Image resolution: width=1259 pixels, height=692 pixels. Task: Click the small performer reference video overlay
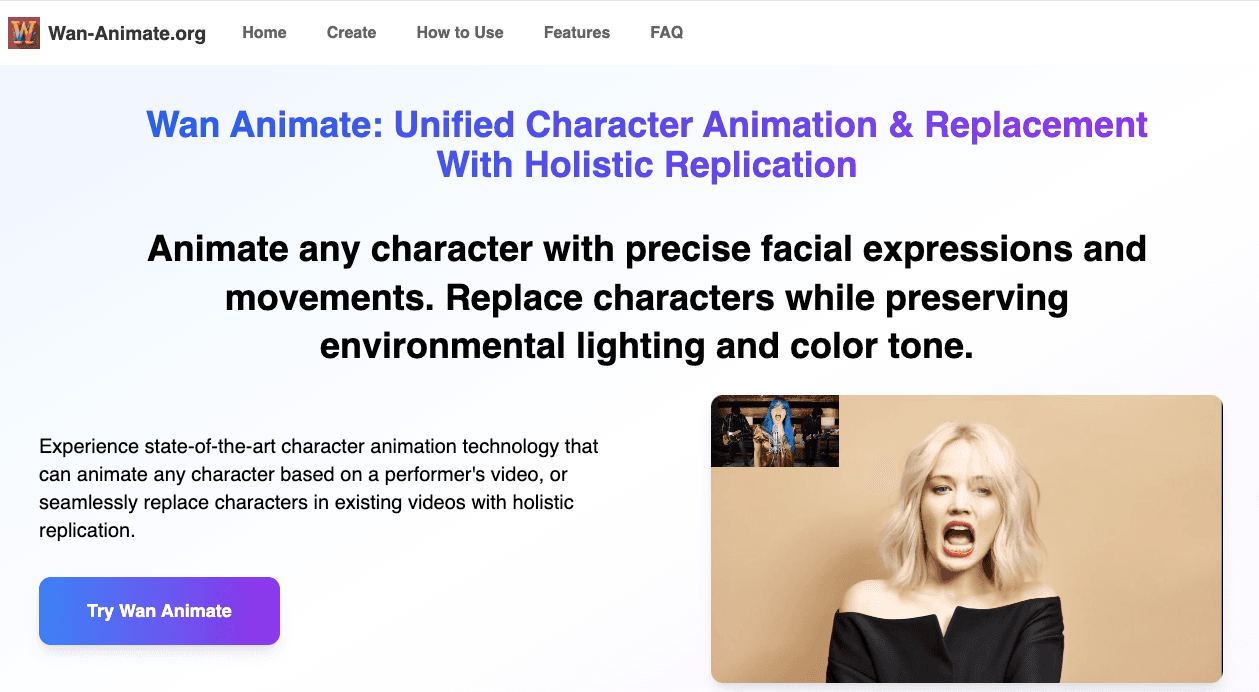775,431
